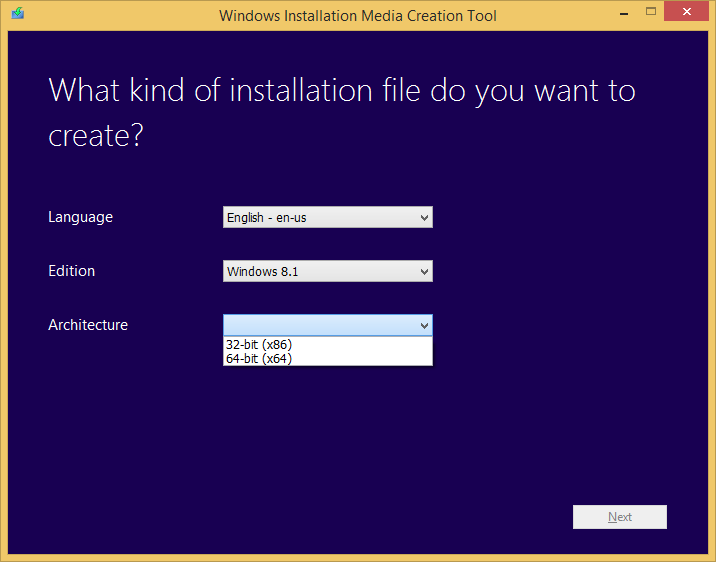
Task: Choose 64-bit (x64) from the Architecture list
Action: pos(259,359)
